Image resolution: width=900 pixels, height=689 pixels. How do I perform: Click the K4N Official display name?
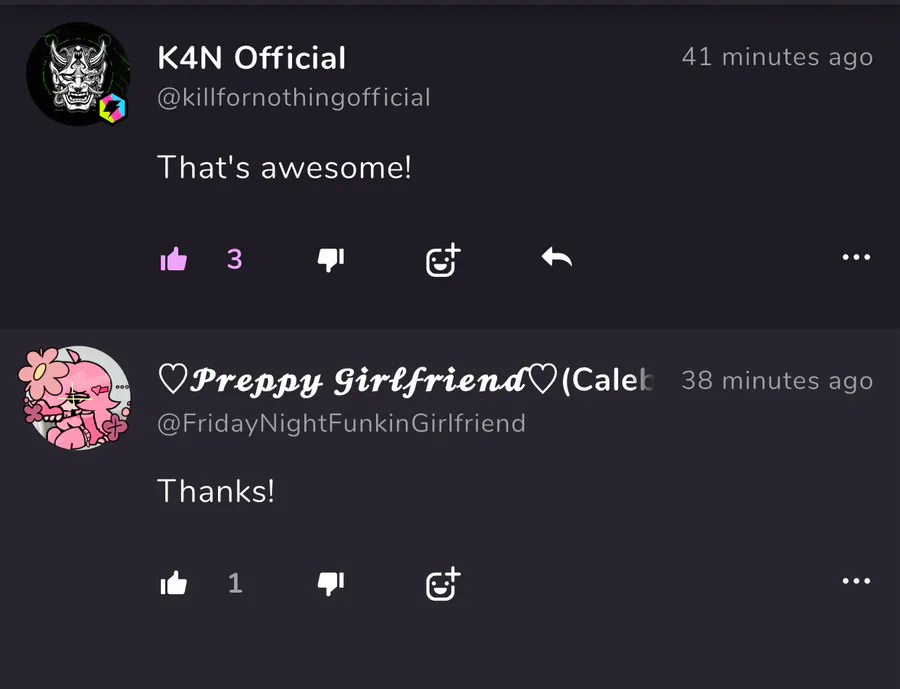point(251,57)
